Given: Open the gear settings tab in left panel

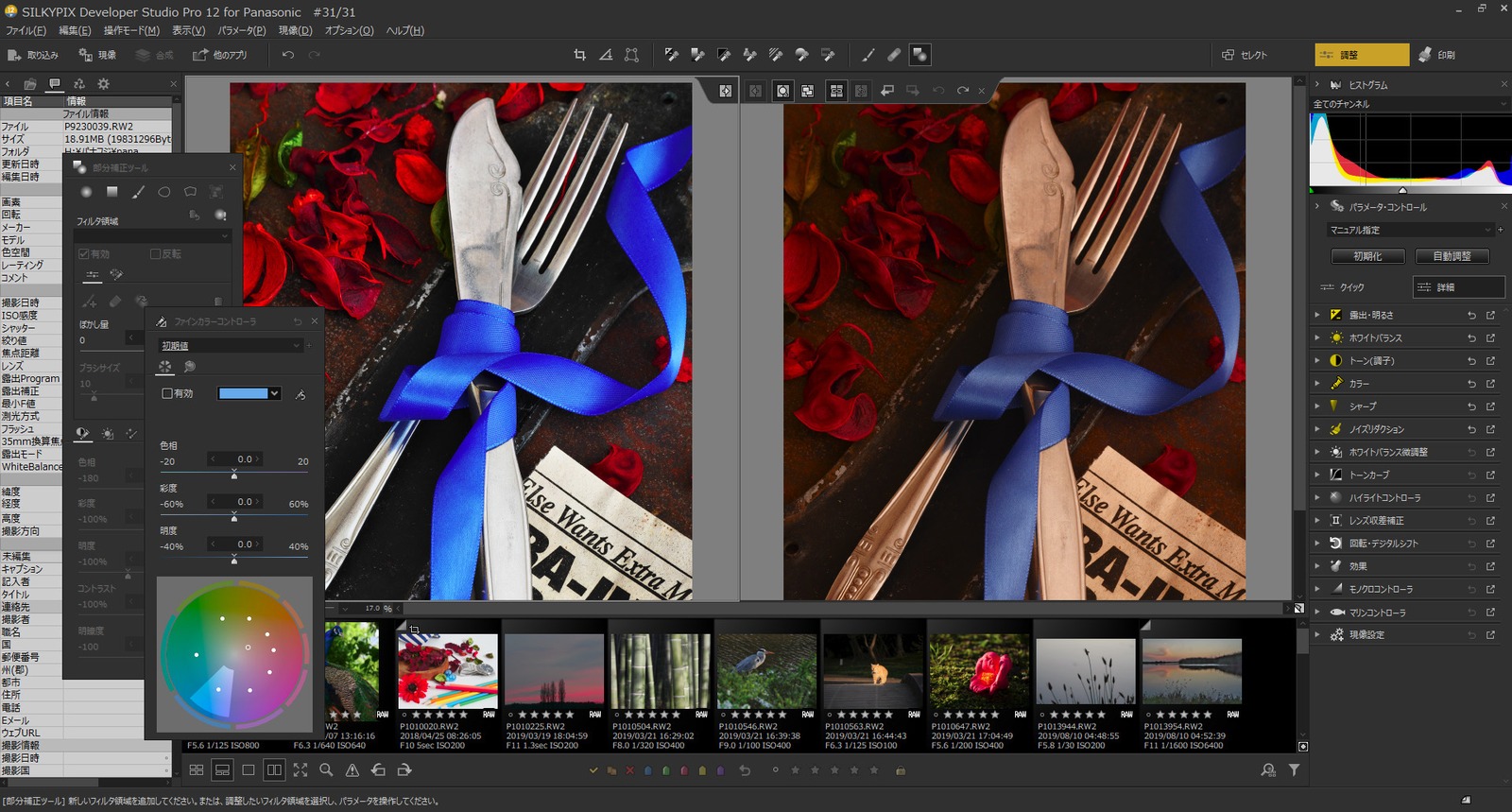Looking at the screenshot, I should click(104, 84).
